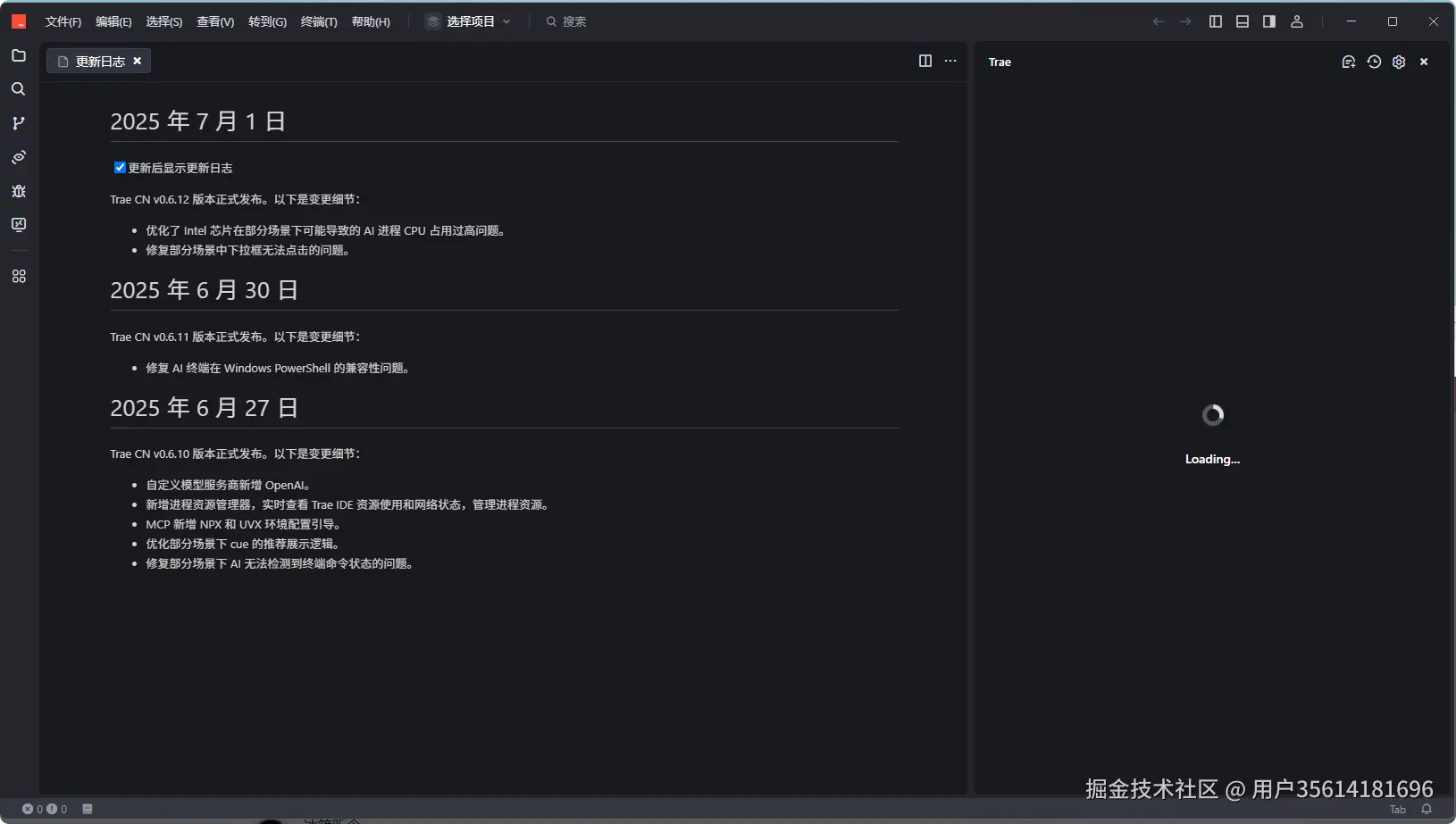Select the 更新日志 editor tab
Viewport: 1456px width, 824px height.
click(98, 61)
